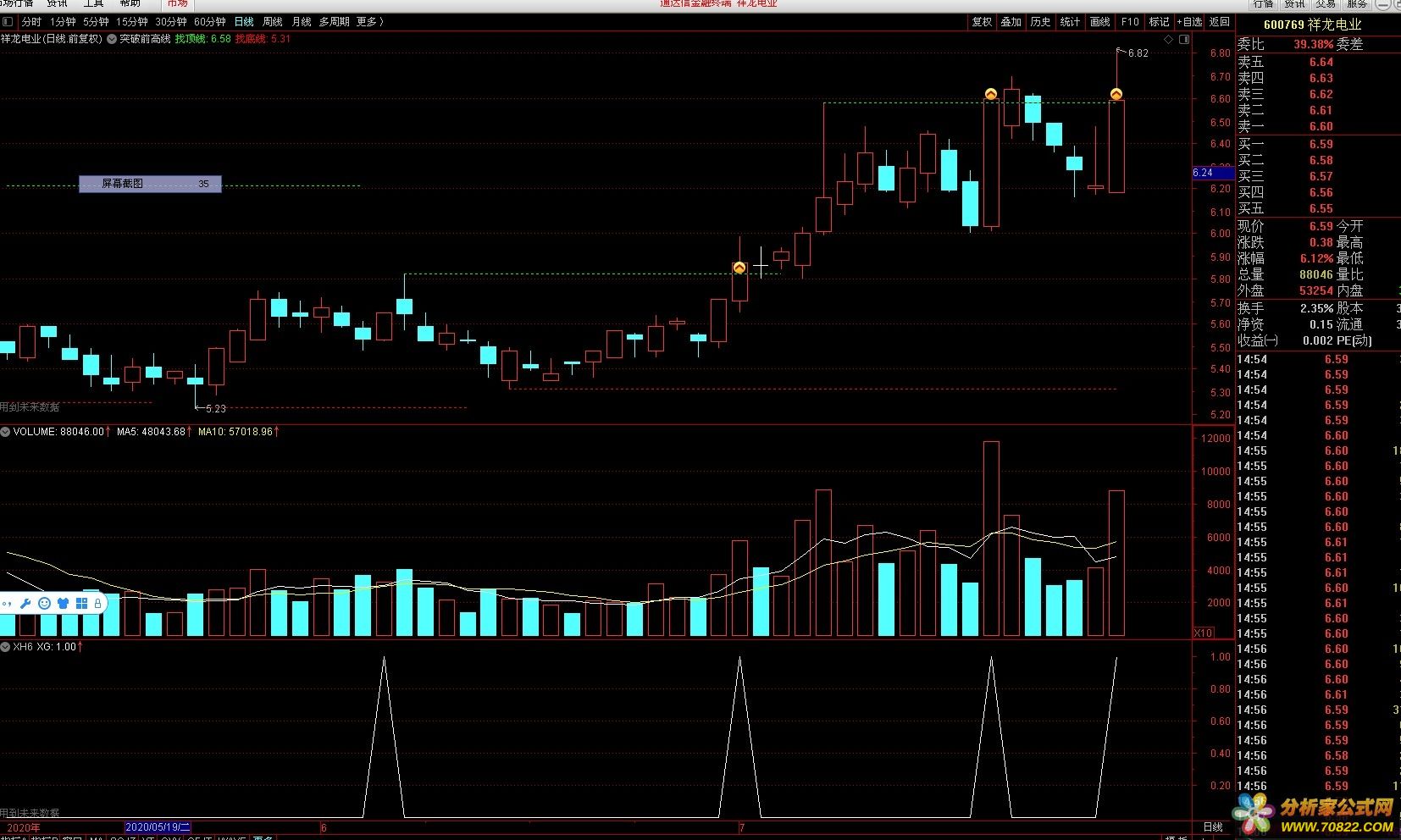Open the 多周期 multi-period view
Screen dimensions: 1401x840
pyautogui.click(x=335, y=22)
